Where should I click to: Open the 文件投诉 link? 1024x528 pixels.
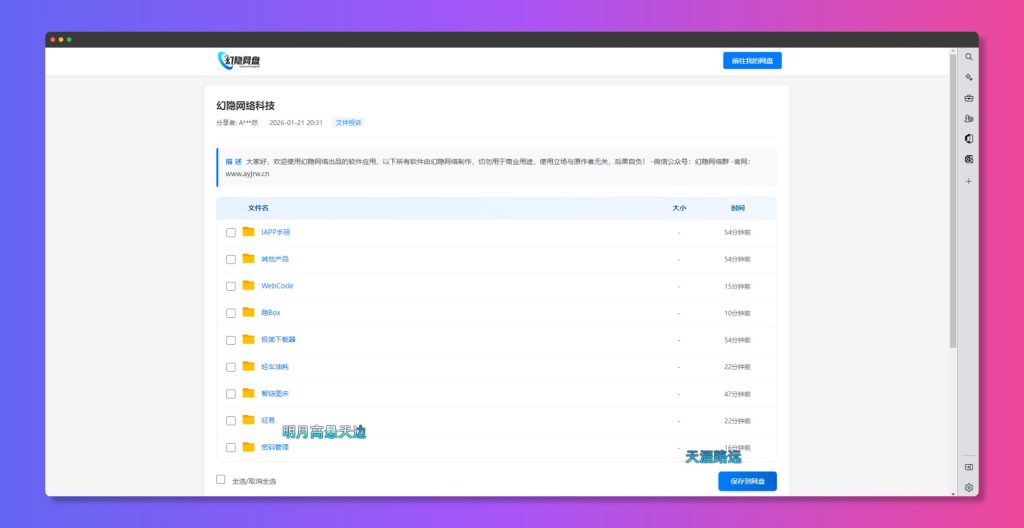coord(348,123)
